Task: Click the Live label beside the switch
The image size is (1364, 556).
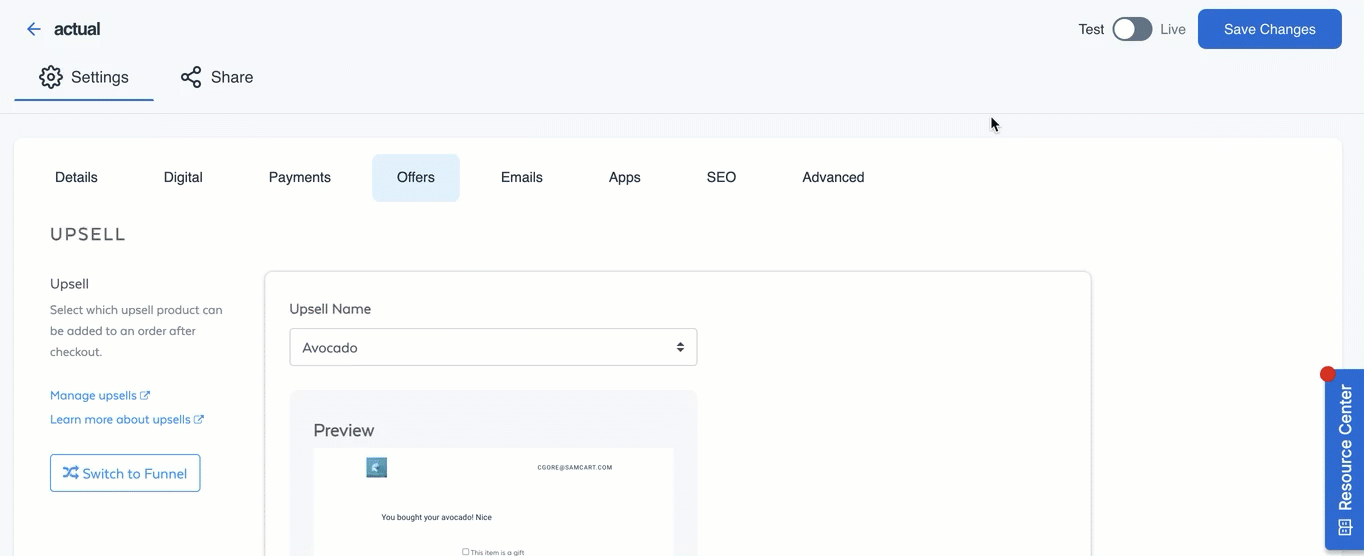Action: pyautogui.click(x=1173, y=29)
